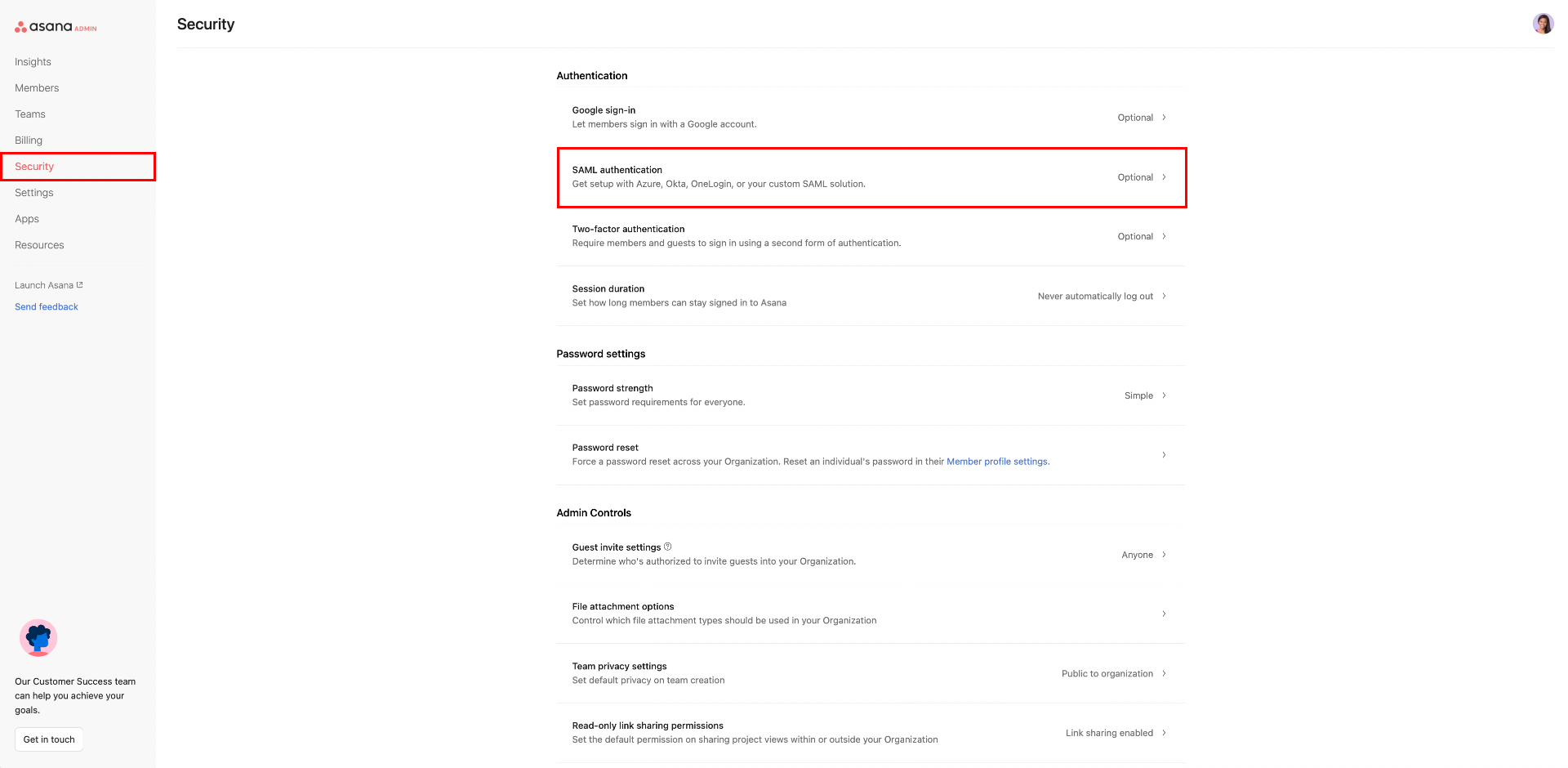Screen dimensions: 1568x768
Task: Click the SAML authentication title
Action: pos(617,170)
